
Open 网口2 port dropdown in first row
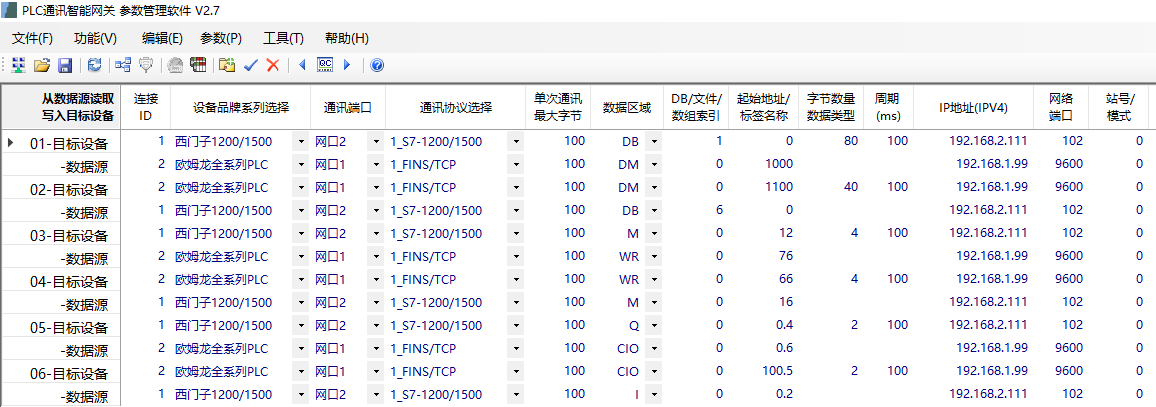[376, 142]
